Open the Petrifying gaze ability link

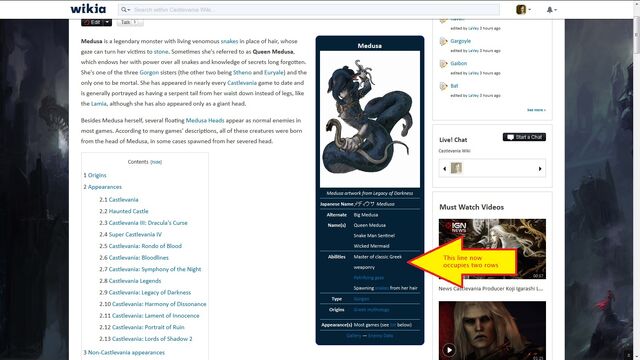click(369, 278)
